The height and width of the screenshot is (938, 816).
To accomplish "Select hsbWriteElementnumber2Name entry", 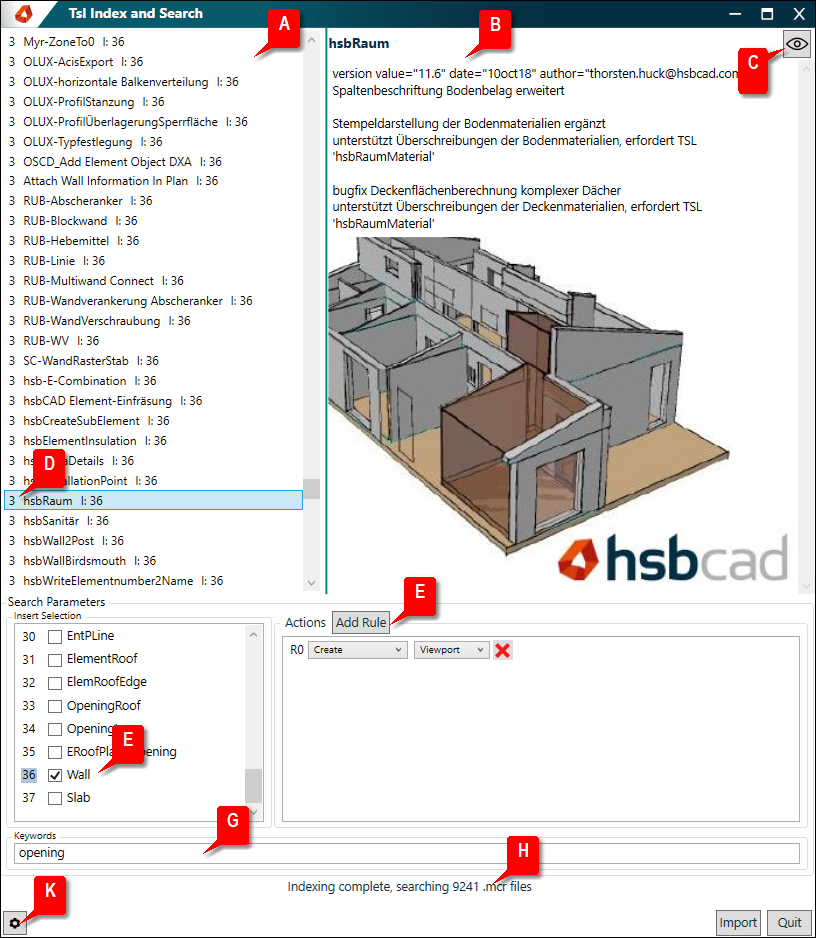I will pos(153,581).
